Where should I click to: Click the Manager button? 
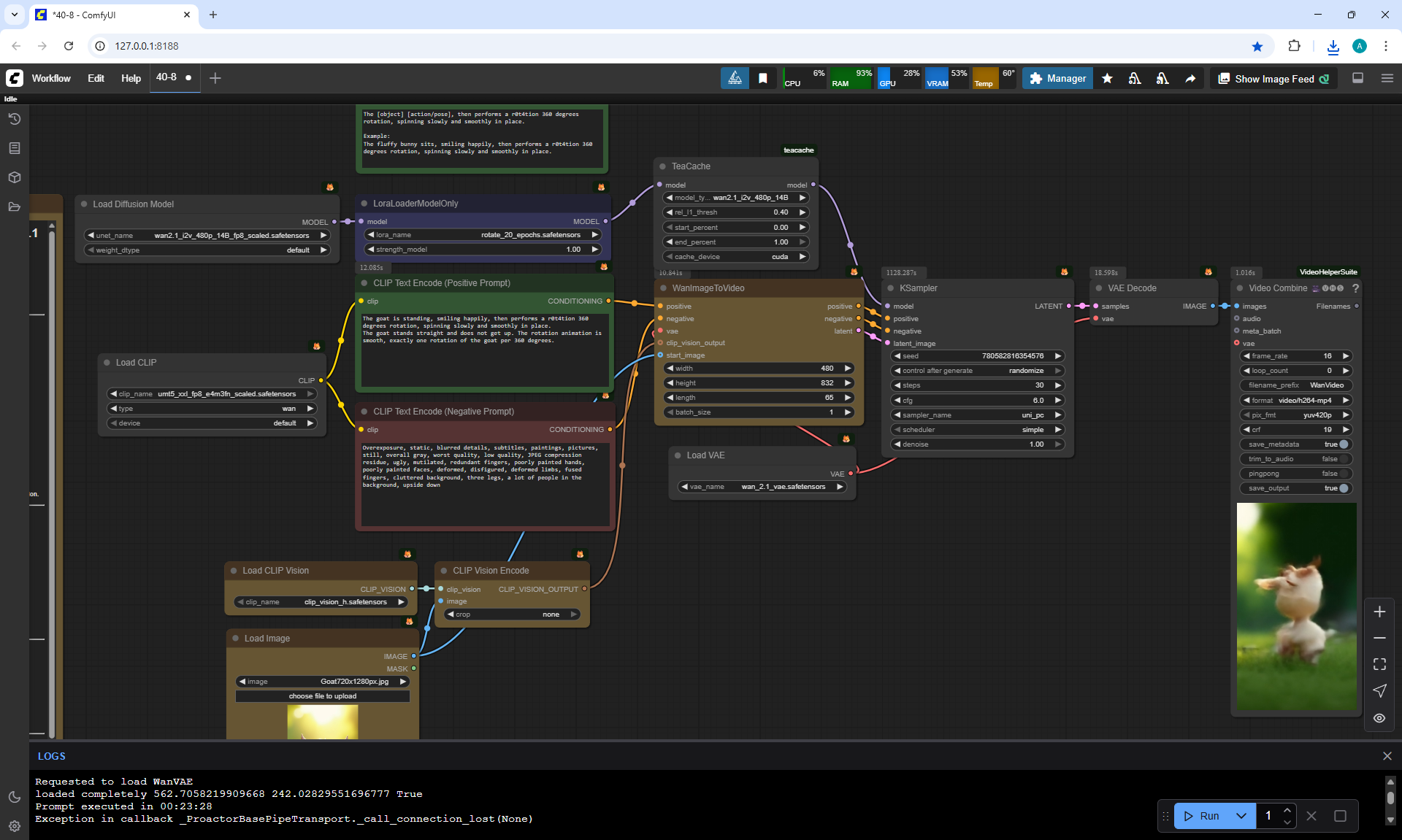pyautogui.click(x=1057, y=78)
